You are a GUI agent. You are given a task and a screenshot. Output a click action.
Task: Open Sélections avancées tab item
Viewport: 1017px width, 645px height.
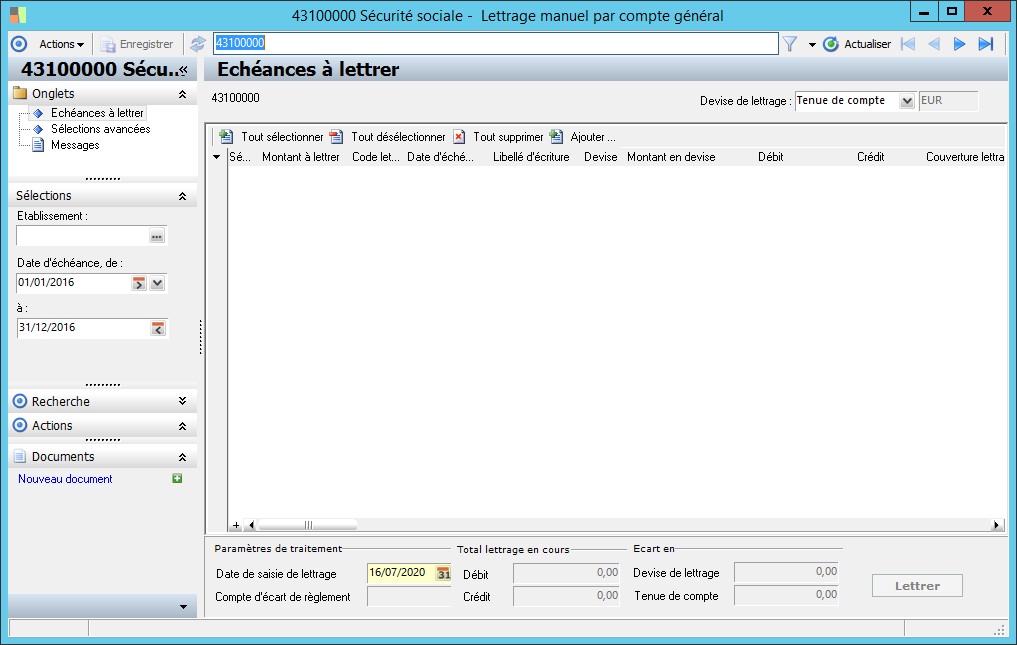point(101,129)
